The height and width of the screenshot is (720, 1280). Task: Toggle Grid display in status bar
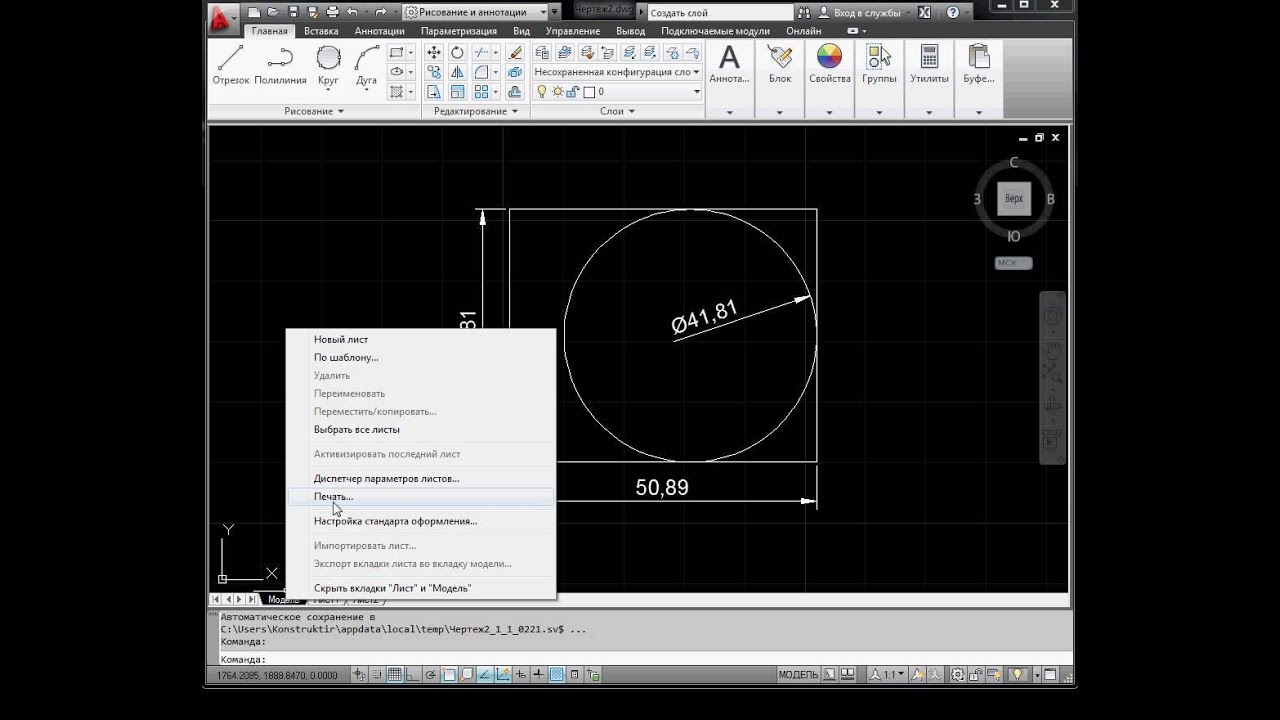(395, 675)
